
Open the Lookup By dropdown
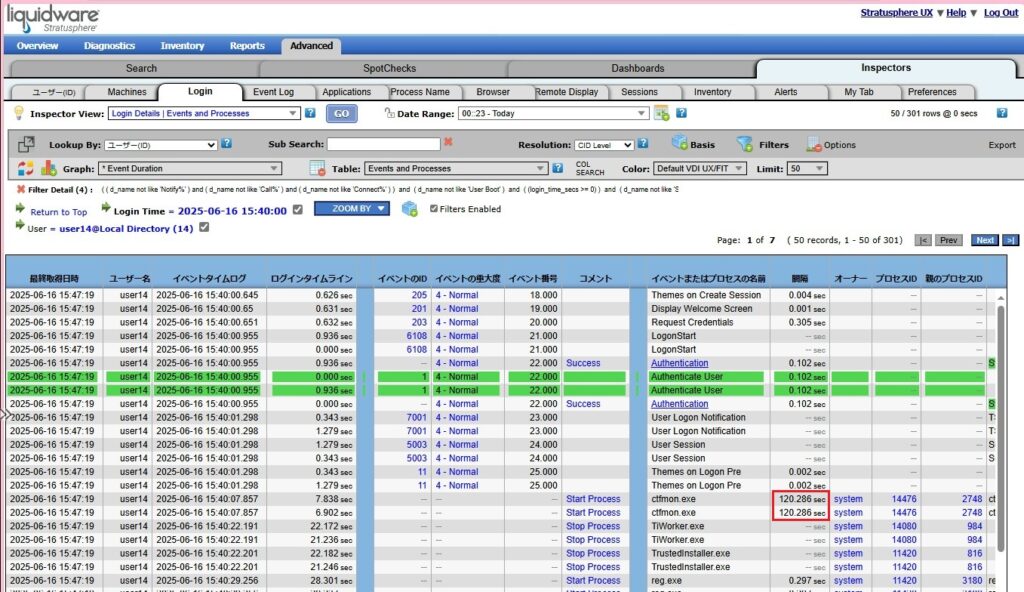(161, 145)
